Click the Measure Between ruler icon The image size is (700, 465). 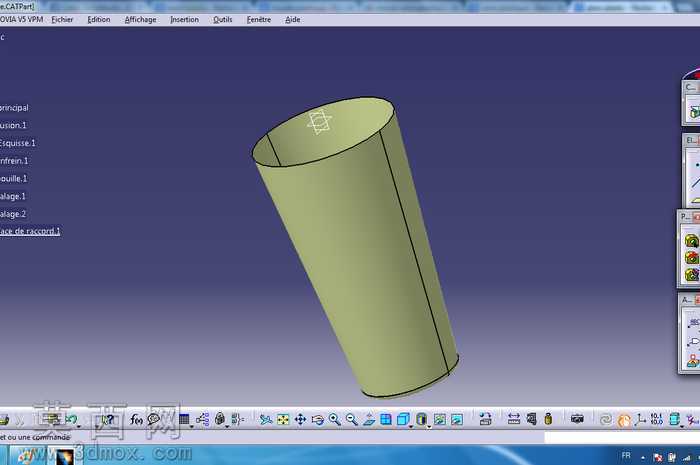tap(514, 419)
